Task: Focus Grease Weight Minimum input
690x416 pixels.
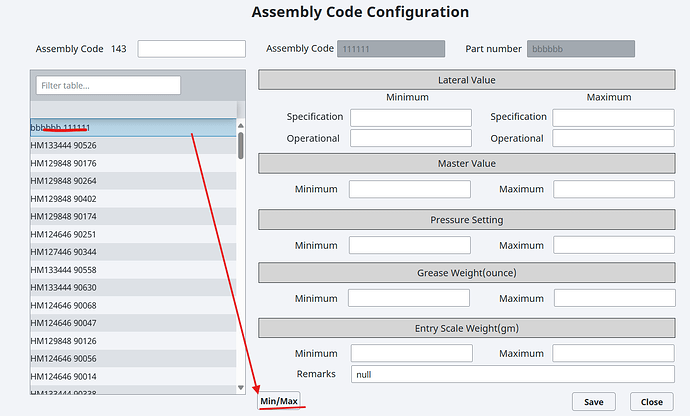Action: [x=409, y=298]
